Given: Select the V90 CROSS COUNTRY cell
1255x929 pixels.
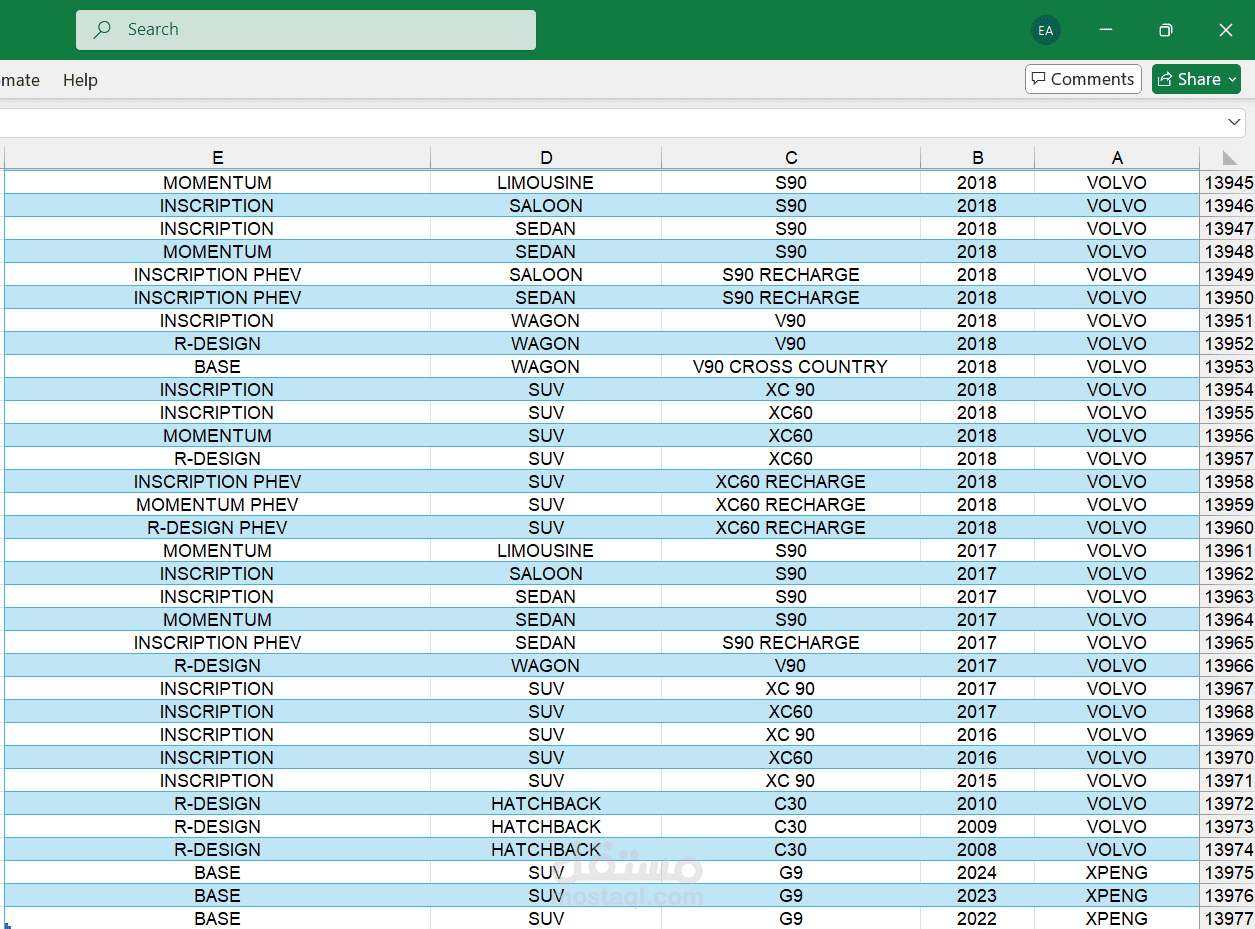Looking at the screenshot, I should coord(791,367).
